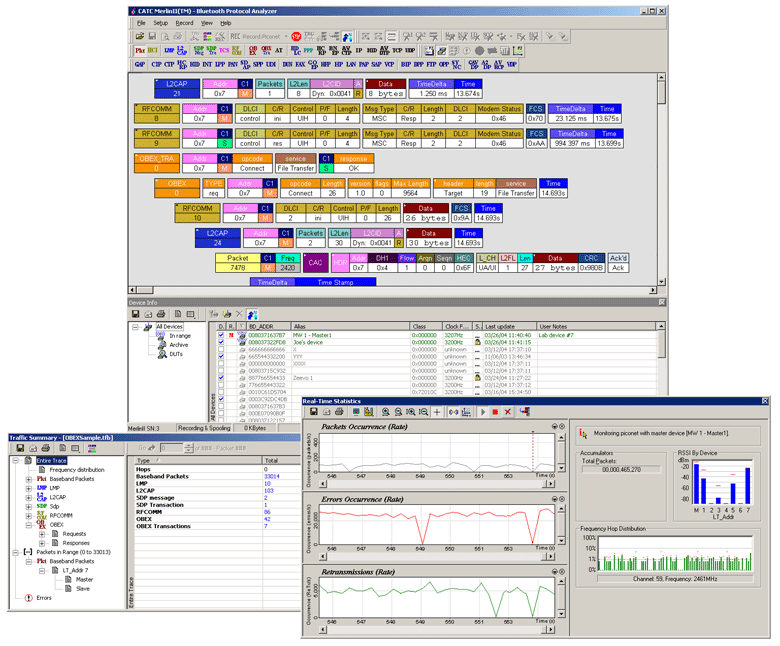Sort devices by BD_ADDR column header

269,326
